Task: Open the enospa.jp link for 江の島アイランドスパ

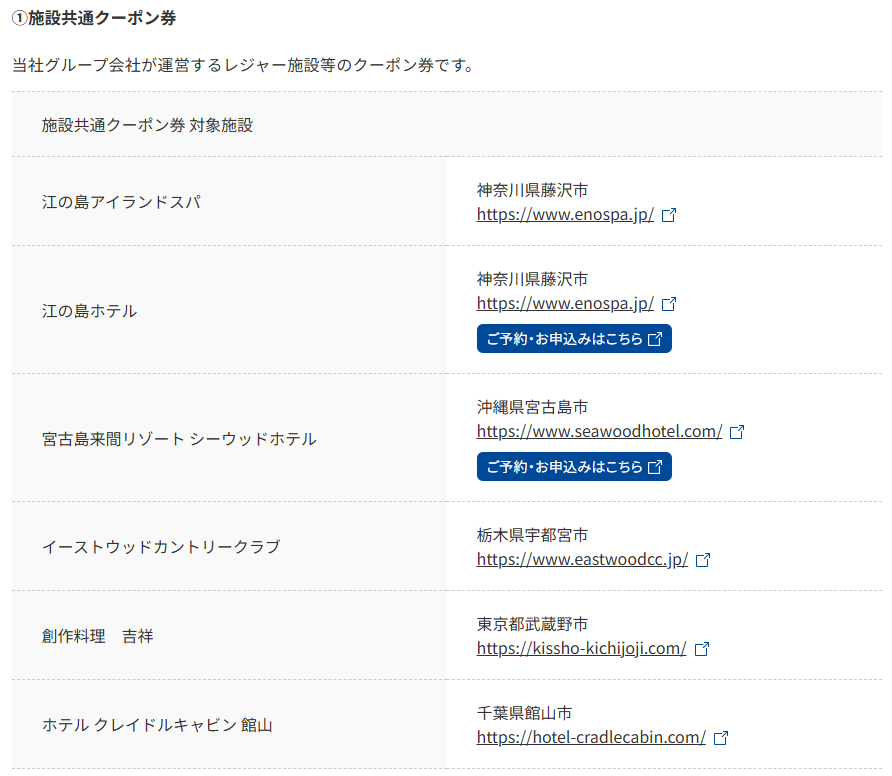Action: click(565, 215)
